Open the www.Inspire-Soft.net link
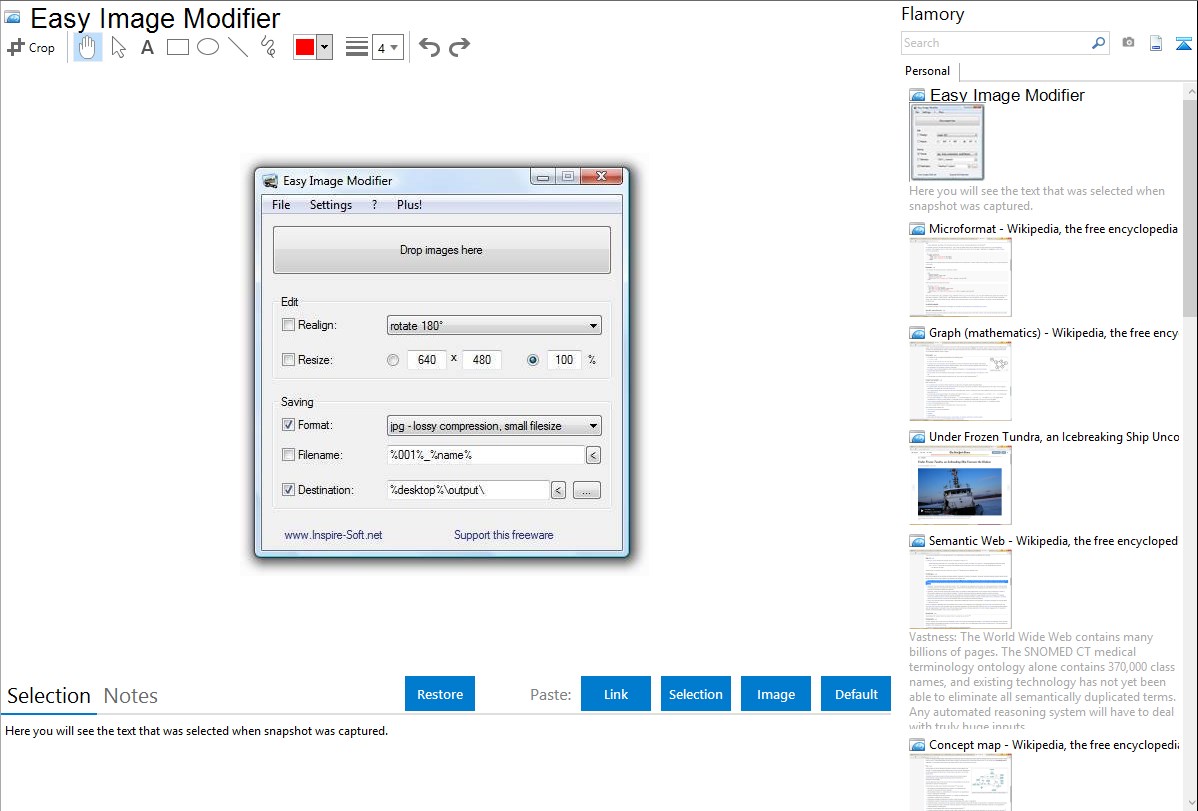Screen dimensions: 1198x811 click(333, 535)
